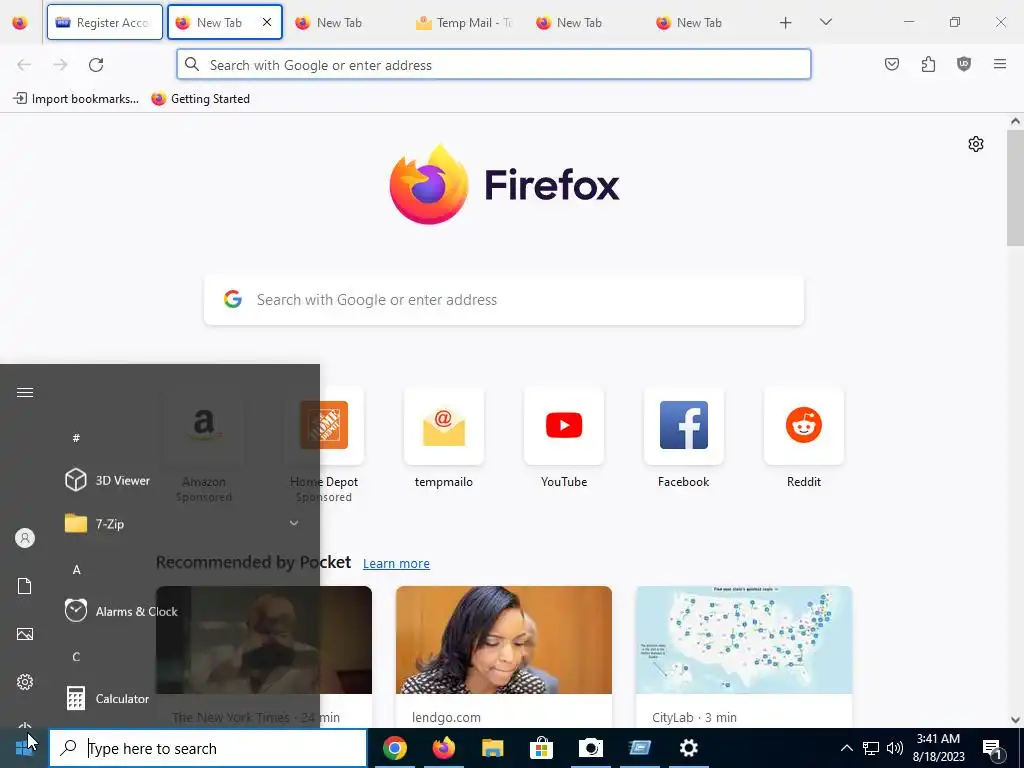This screenshot has height=768, width=1024.
Task: Expand the 7-Zip folder in Start
Action: 182,524
